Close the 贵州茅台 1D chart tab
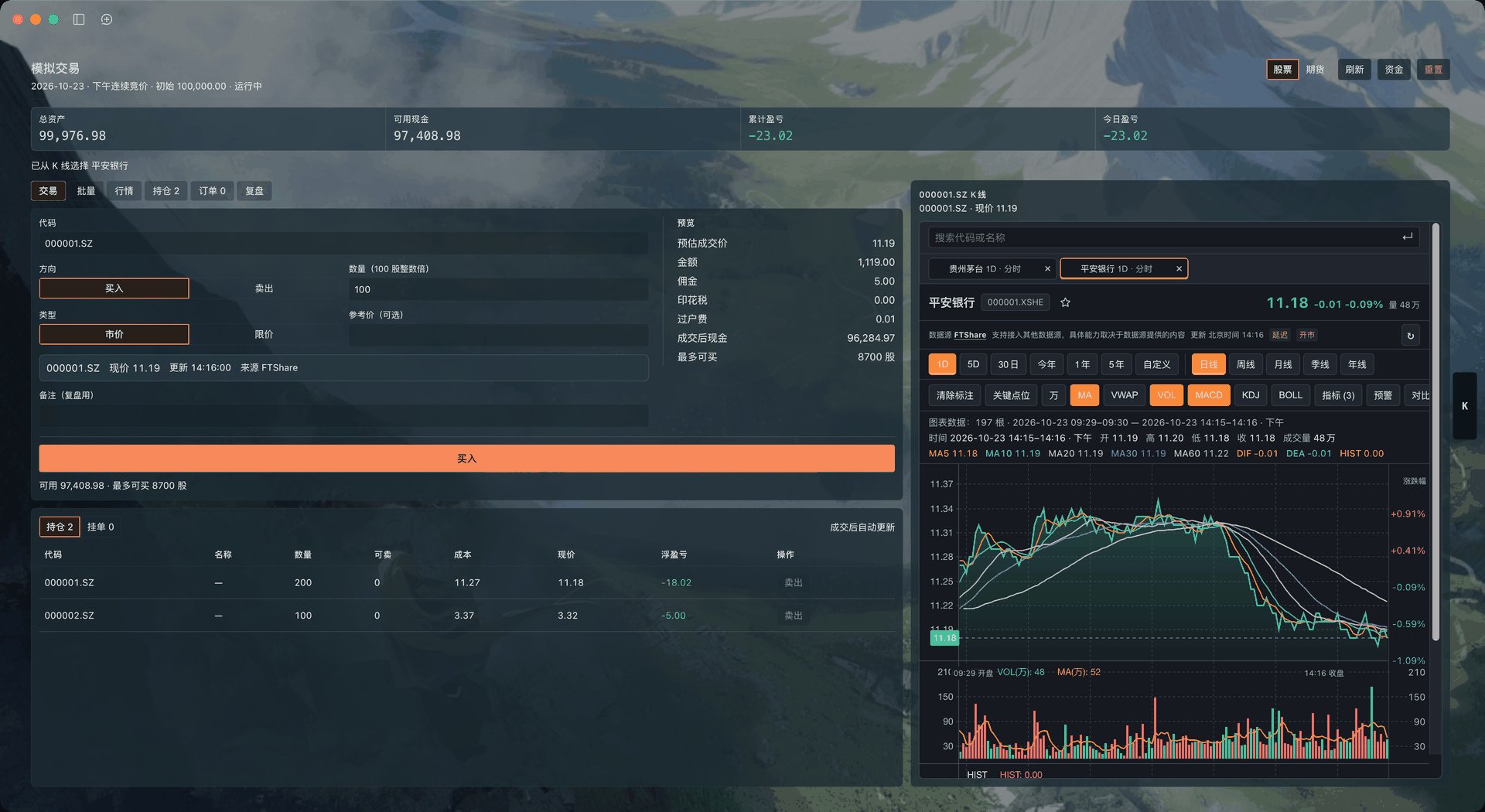This screenshot has width=1485, height=812. pos(1047,269)
